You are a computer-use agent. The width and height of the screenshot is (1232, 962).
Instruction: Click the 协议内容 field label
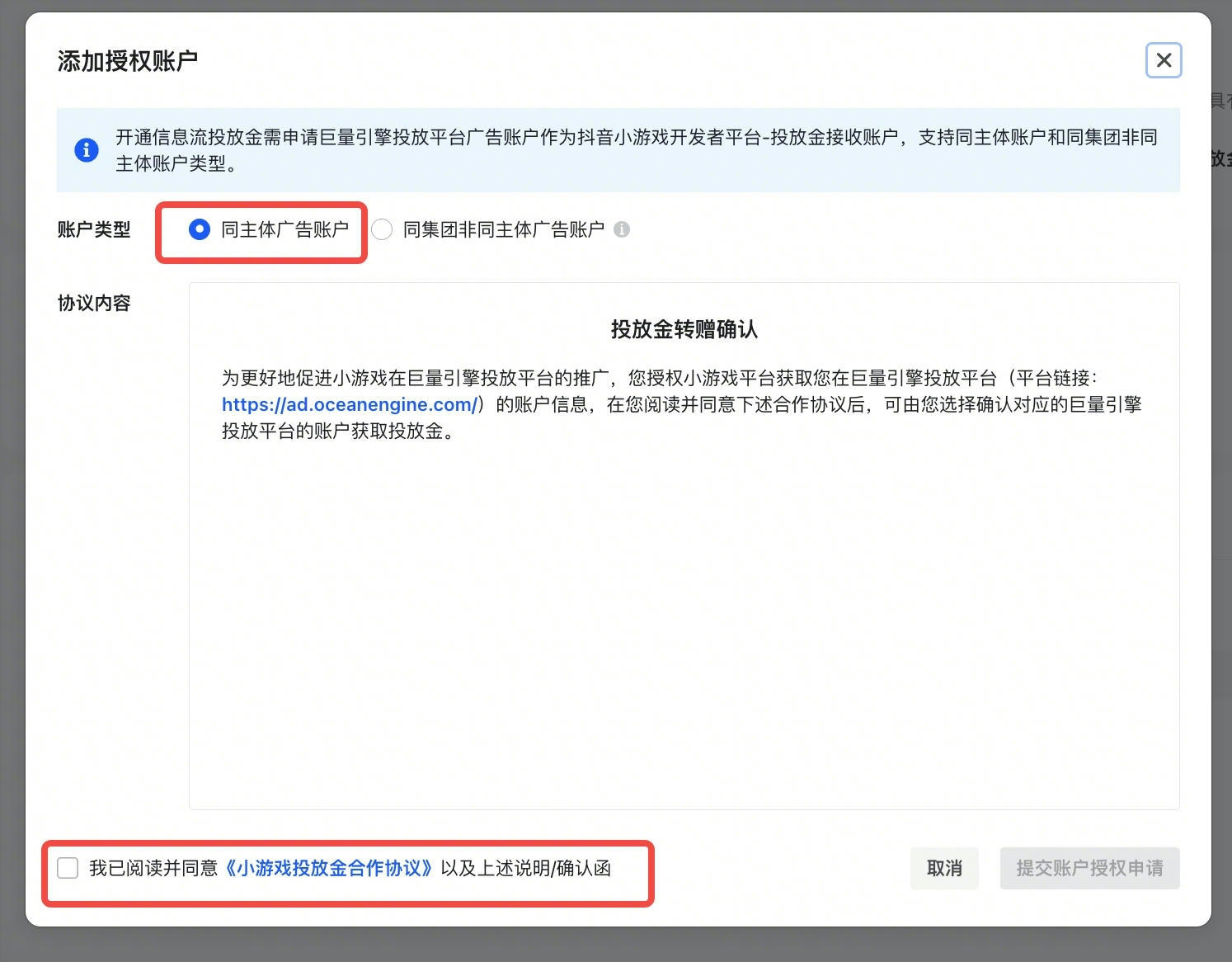(94, 303)
